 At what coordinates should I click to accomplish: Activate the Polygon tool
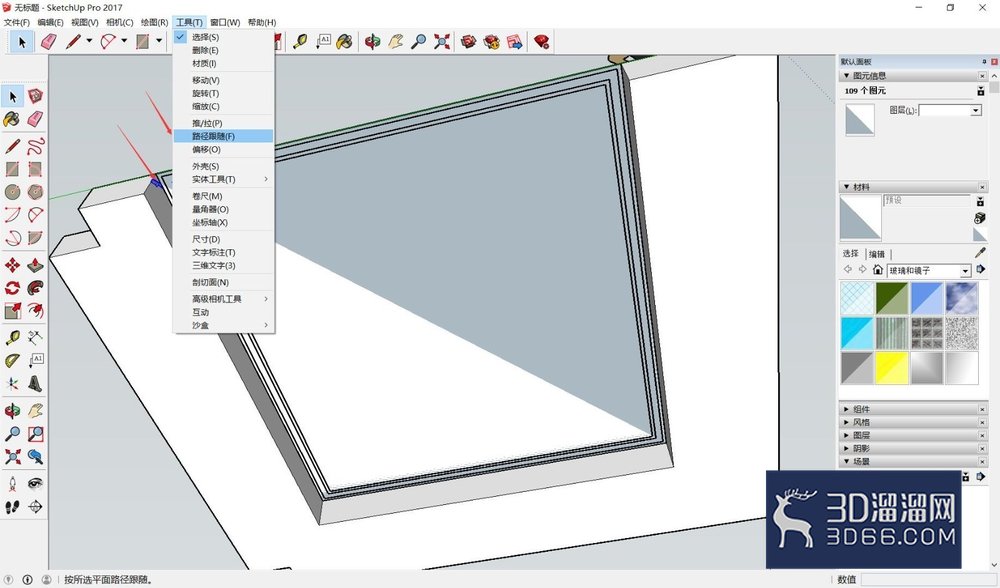pos(35,191)
